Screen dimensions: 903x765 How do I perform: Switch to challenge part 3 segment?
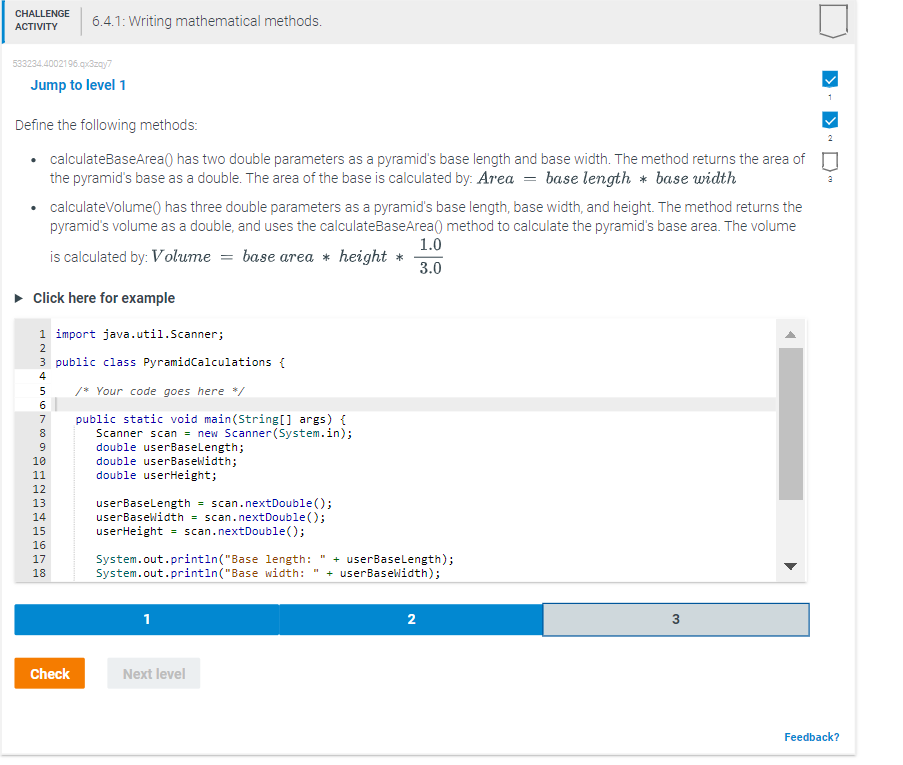pyautogui.click(x=675, y=619)
